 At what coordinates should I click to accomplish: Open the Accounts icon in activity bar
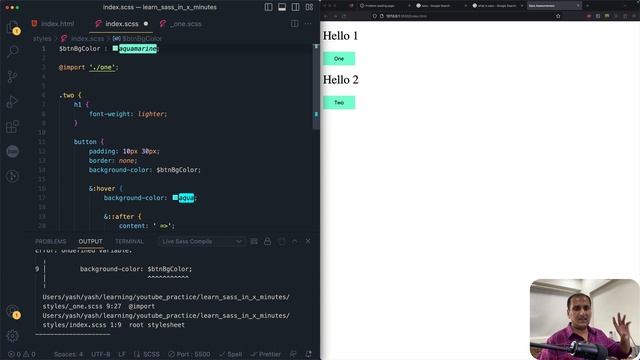[x=13, y=312]
